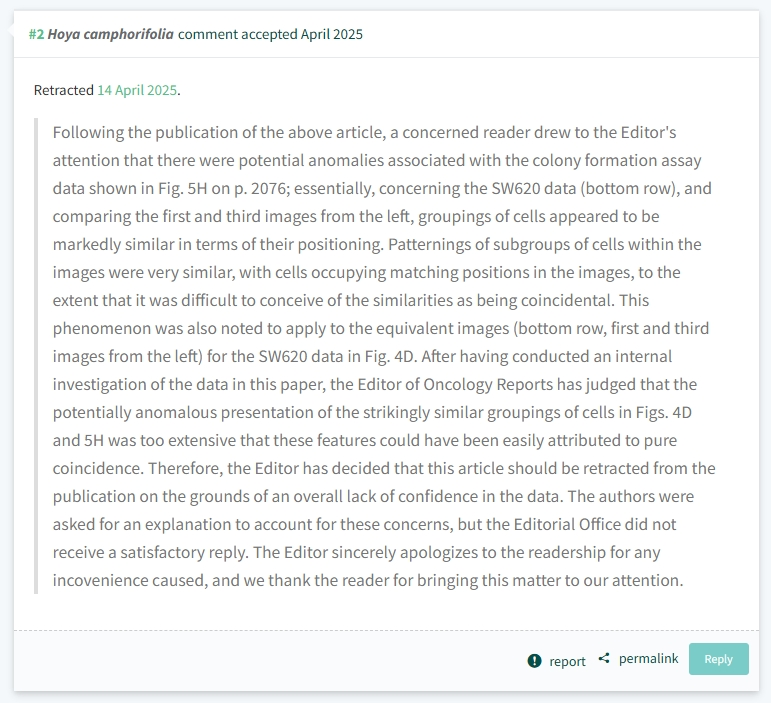Open the report link text
Viewport: 771px width, 703px height.
(x=567, y=661)
